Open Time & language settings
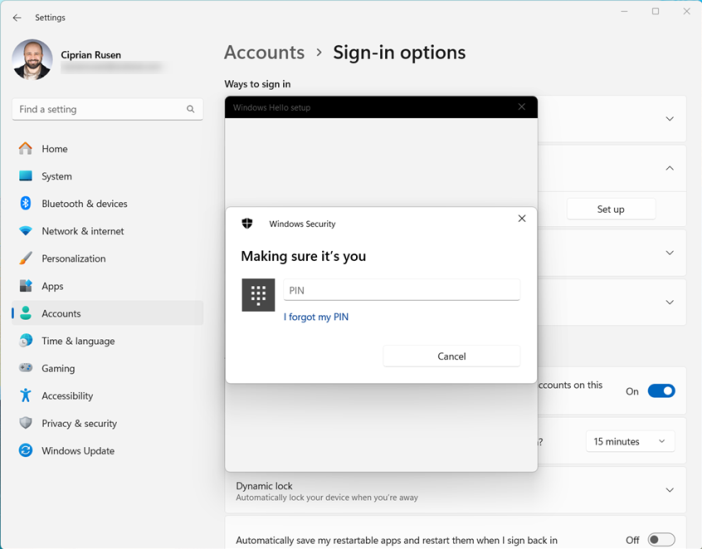702x549 pixels. [78, 341]
